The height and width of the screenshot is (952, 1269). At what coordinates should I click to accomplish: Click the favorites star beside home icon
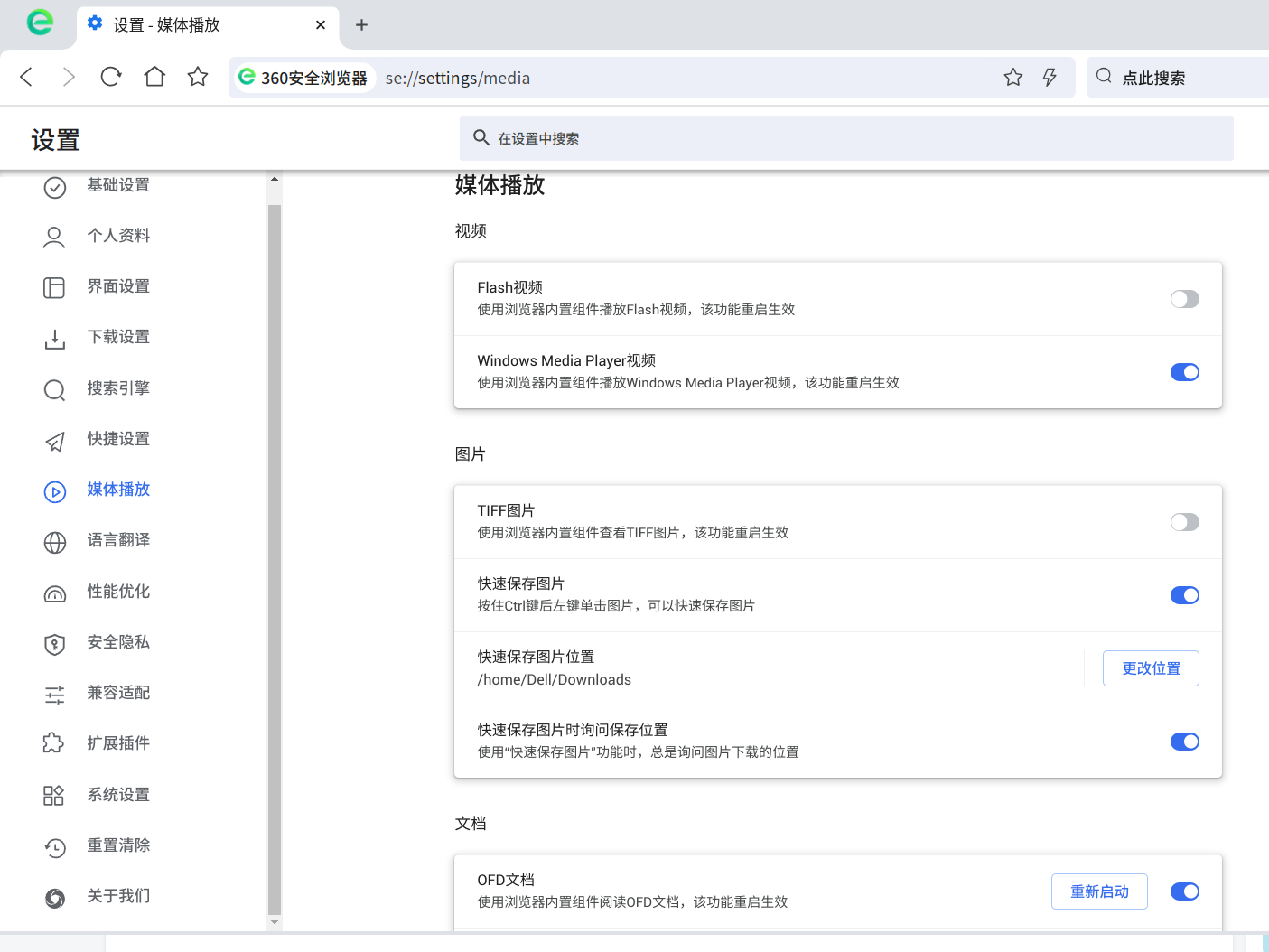tap(198, 77)
